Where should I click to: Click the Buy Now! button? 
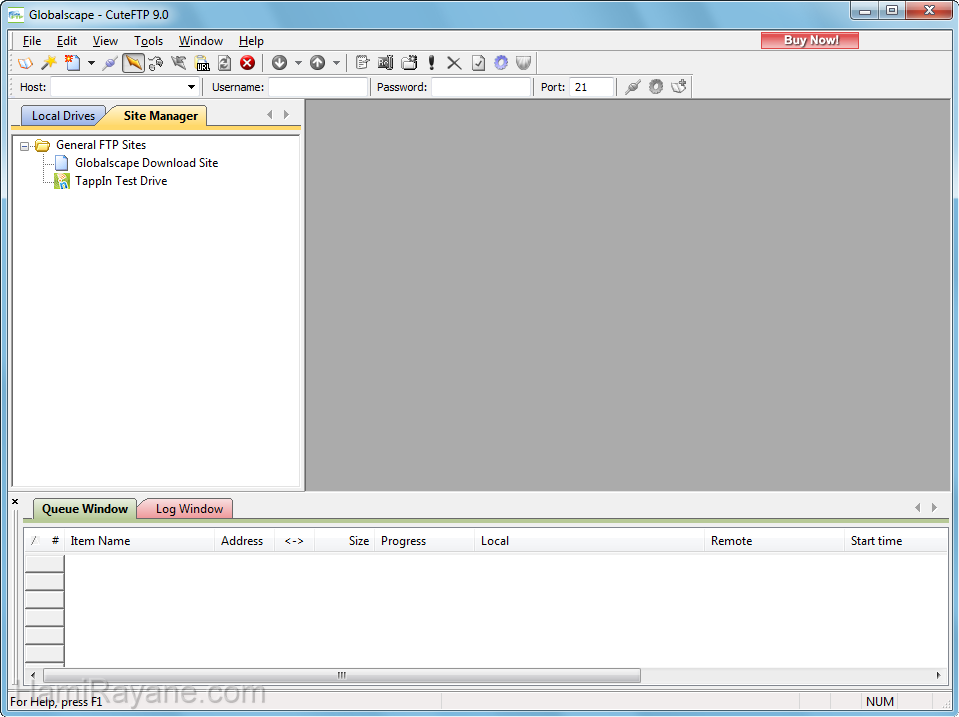click(810, 40)
